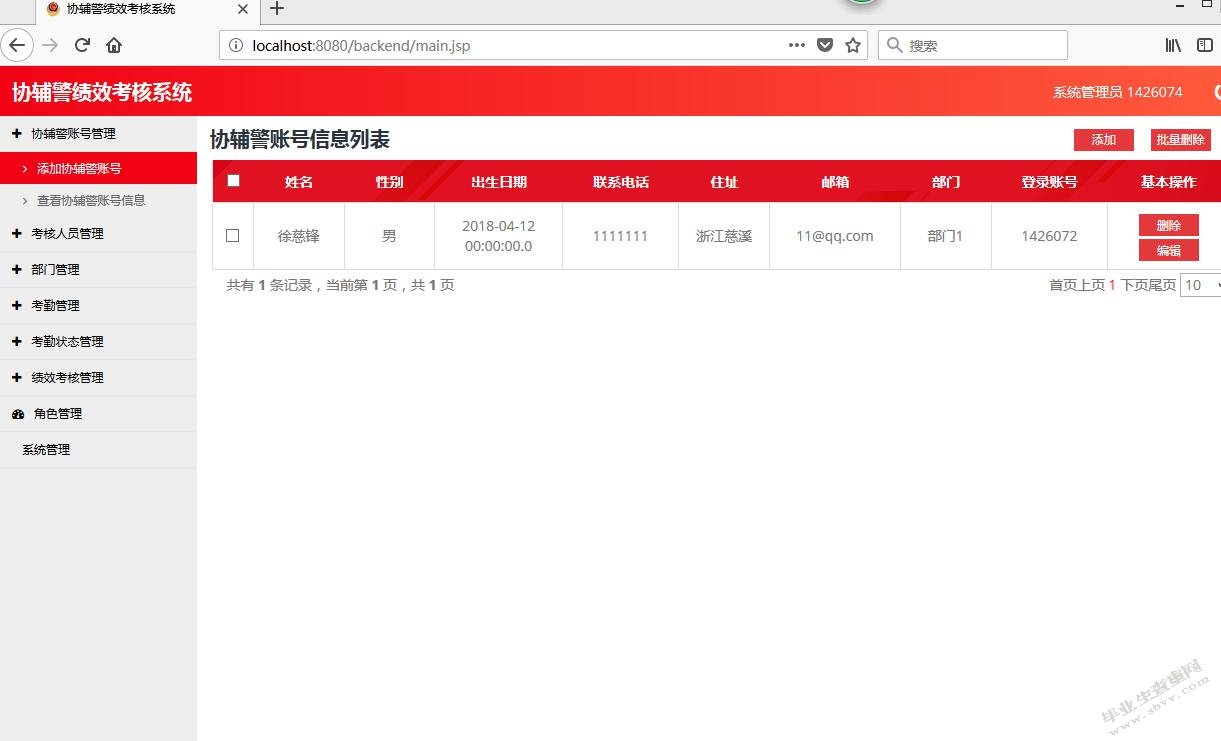
Task: Toggle the browser sidebar icon
Action: [1205, 45]
